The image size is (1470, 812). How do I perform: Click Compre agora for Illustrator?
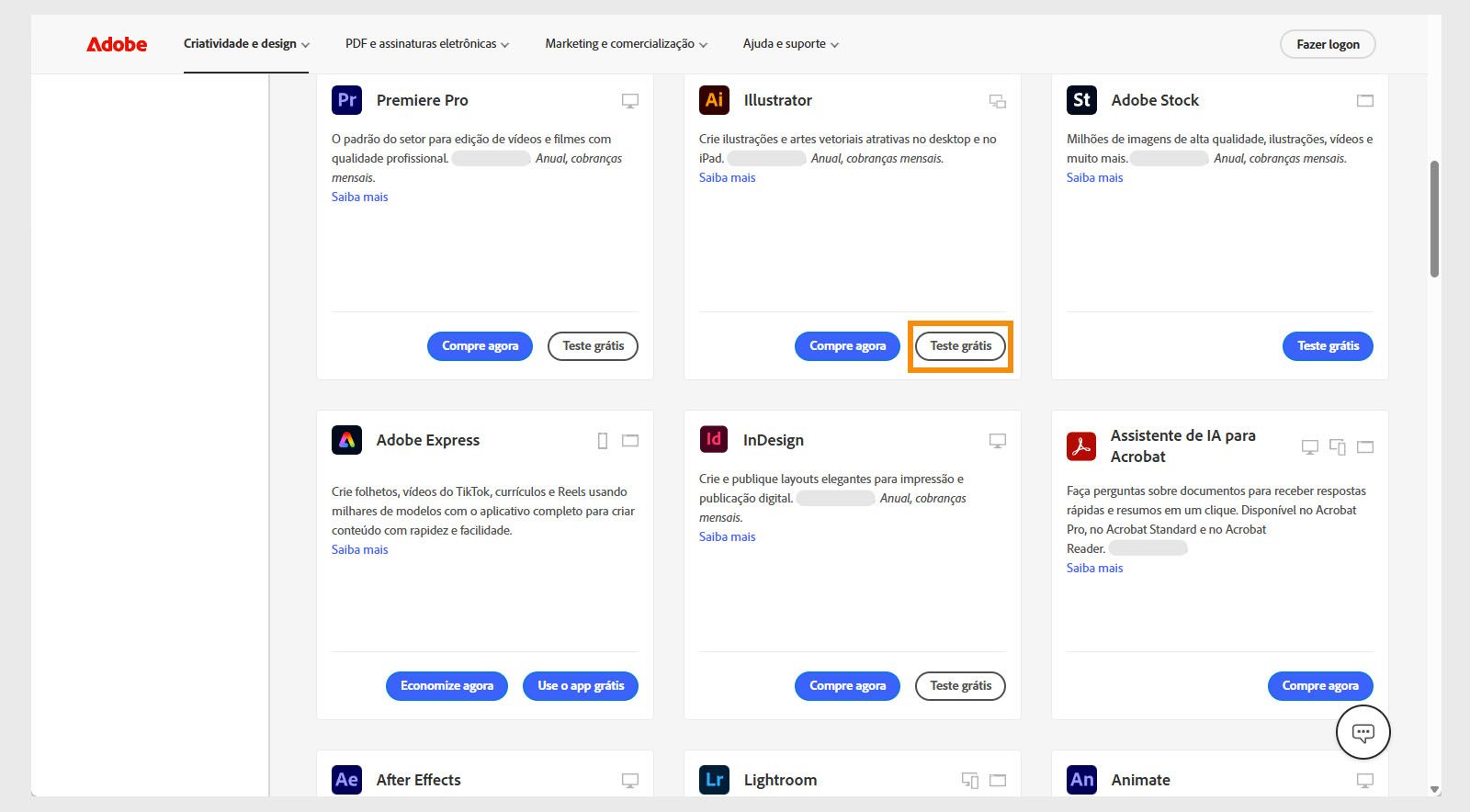coord(847,346)
